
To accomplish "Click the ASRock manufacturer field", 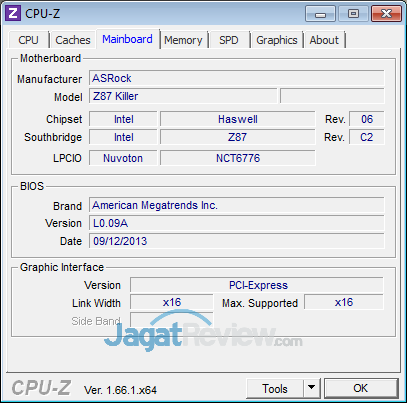I will [x=237, y=78].
